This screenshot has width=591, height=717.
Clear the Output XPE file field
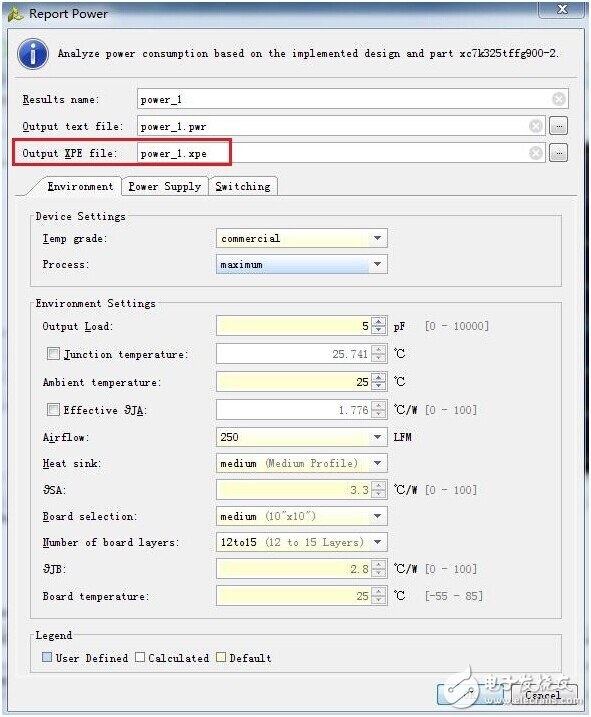click(x=536, y=153)
